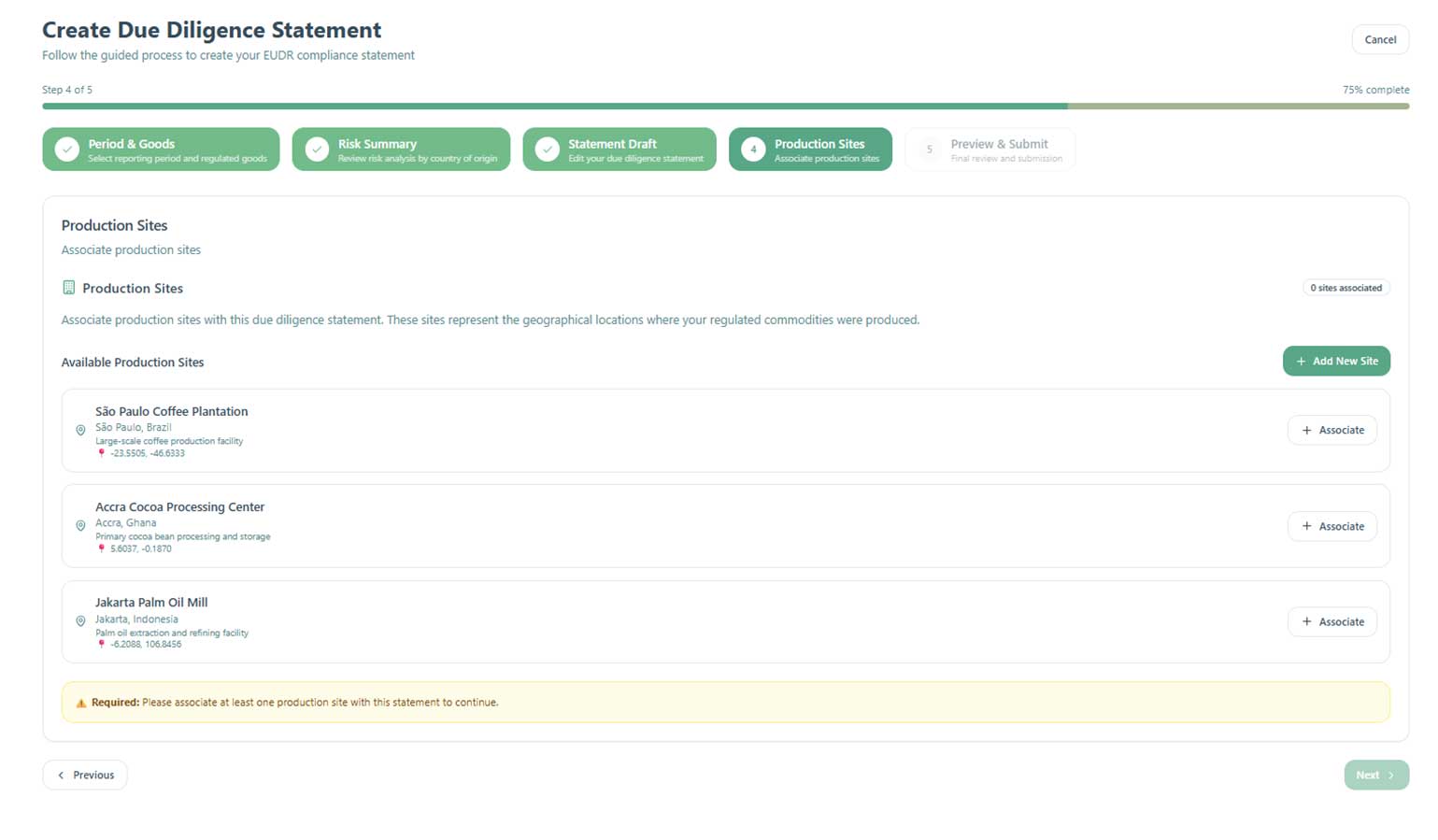Click the location pin icon for Accra Cocoa Processing Center

pyautogui.click(x=80, y=526)
